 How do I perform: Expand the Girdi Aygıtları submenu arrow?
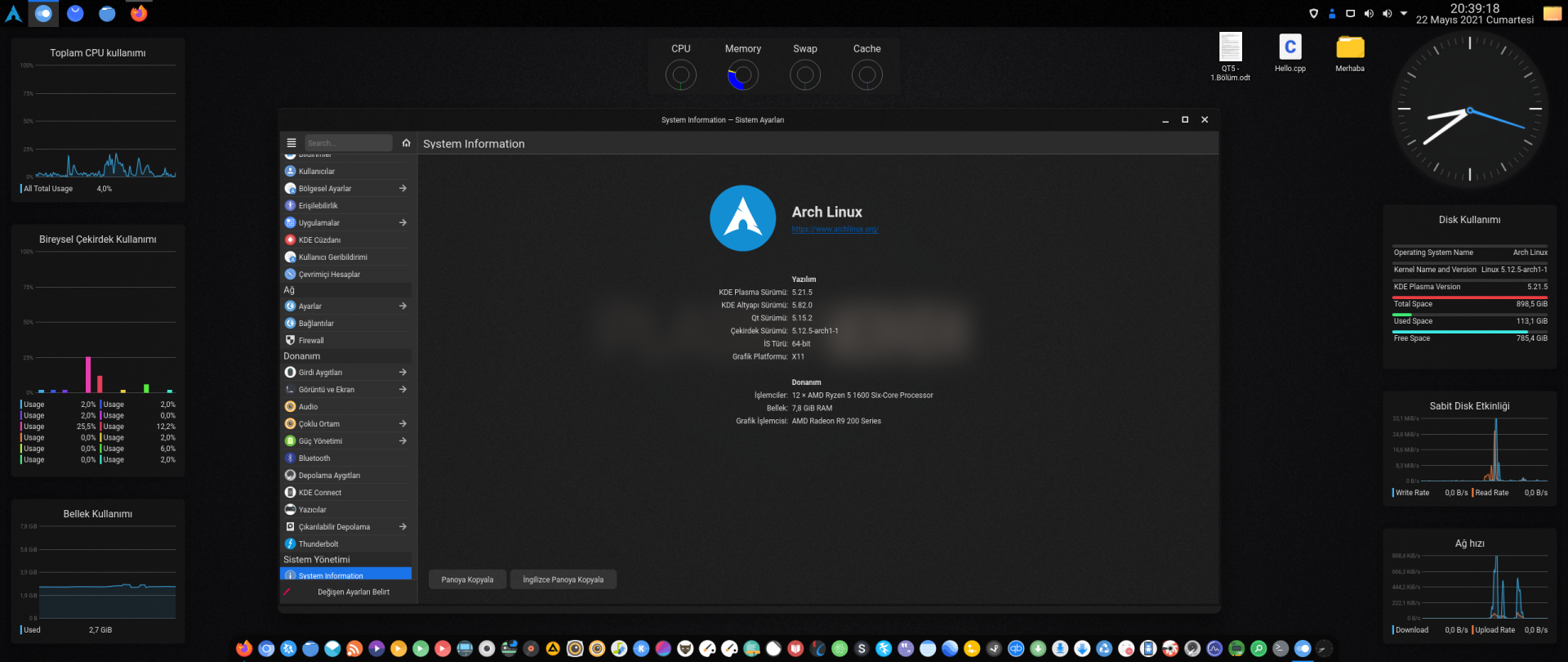click(403, 373)
